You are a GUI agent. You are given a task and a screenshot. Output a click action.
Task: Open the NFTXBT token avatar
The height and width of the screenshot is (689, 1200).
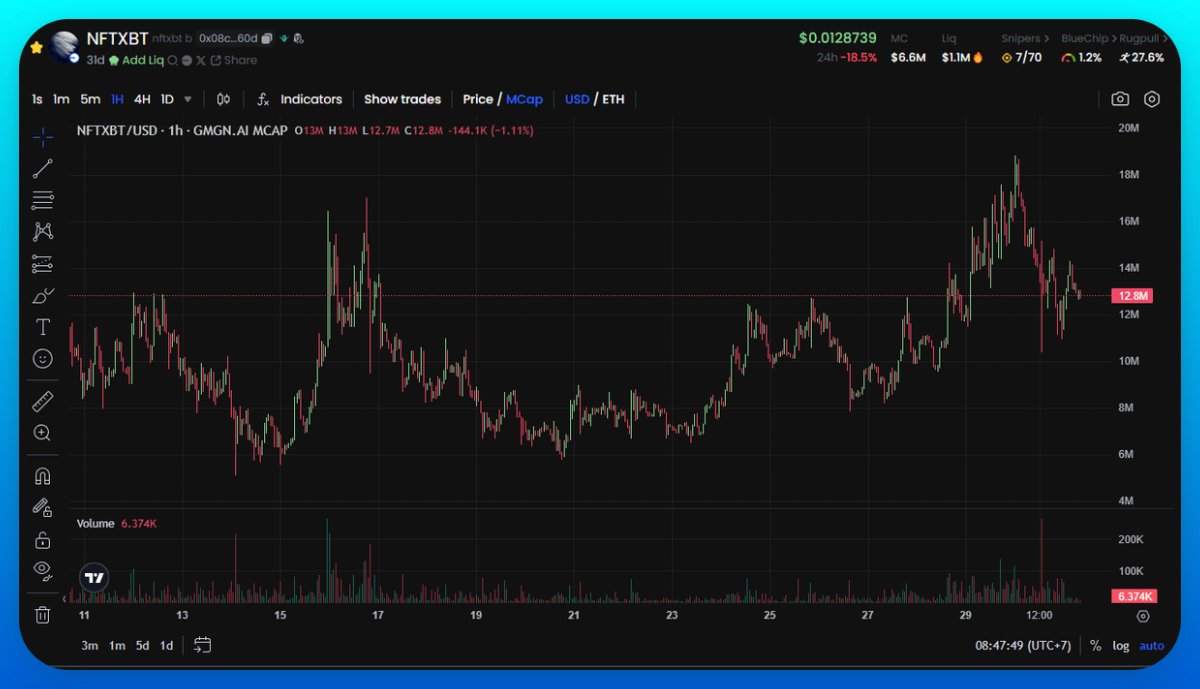click(65, 47)
